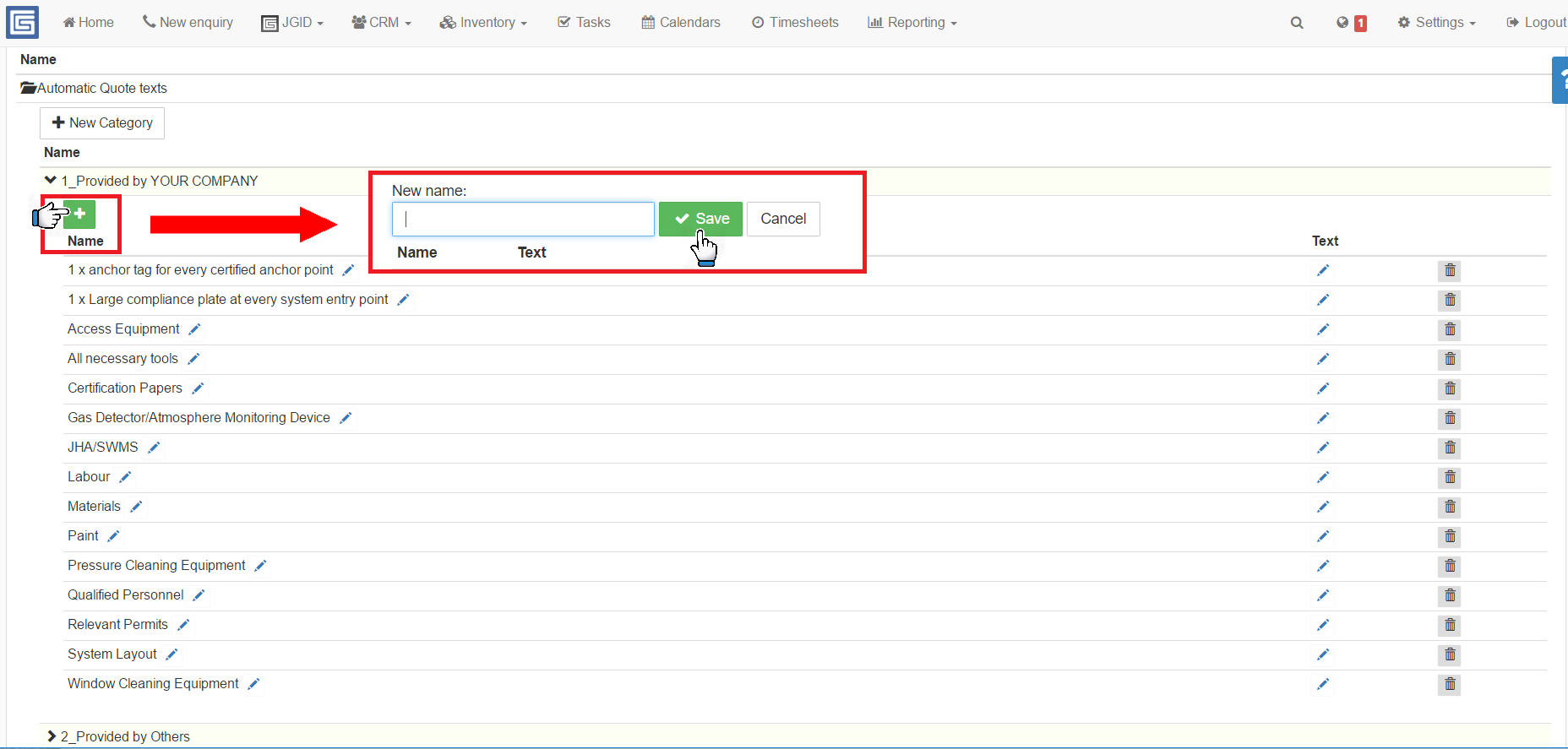Screen dimensions: 1568x749
Task: Open the blue help tab
Action: (x=1560, y=80)
